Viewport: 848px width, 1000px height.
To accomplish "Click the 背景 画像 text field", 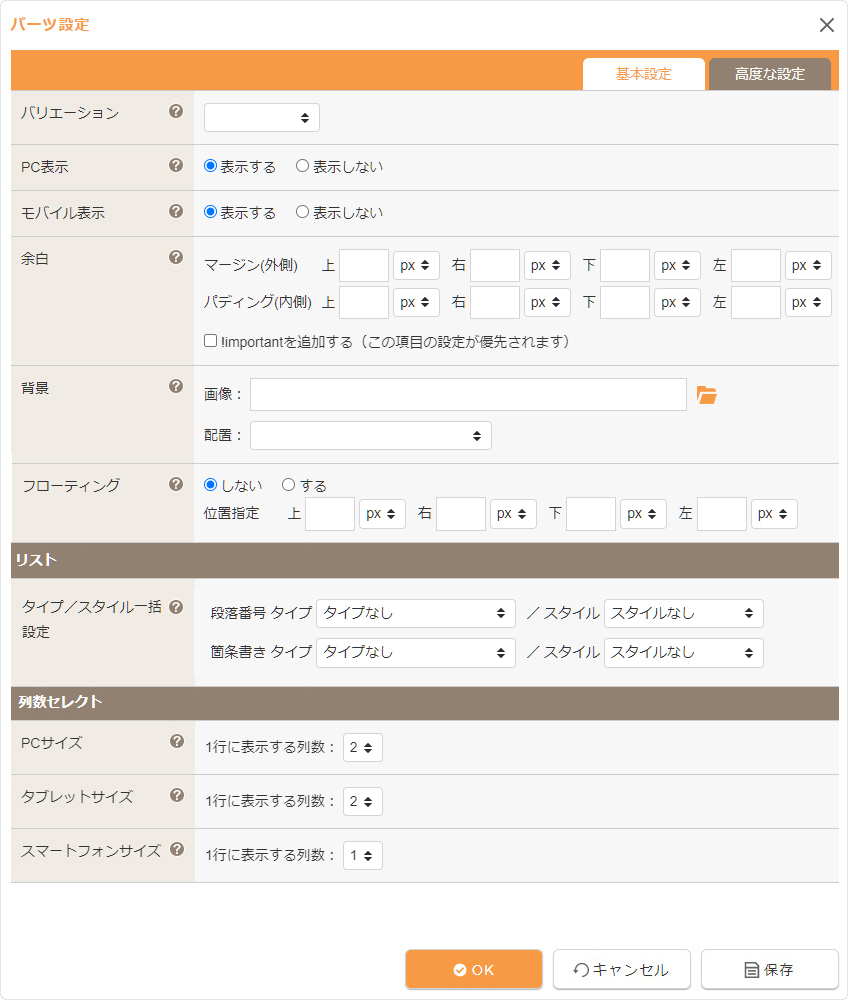I will click(468, 395).
